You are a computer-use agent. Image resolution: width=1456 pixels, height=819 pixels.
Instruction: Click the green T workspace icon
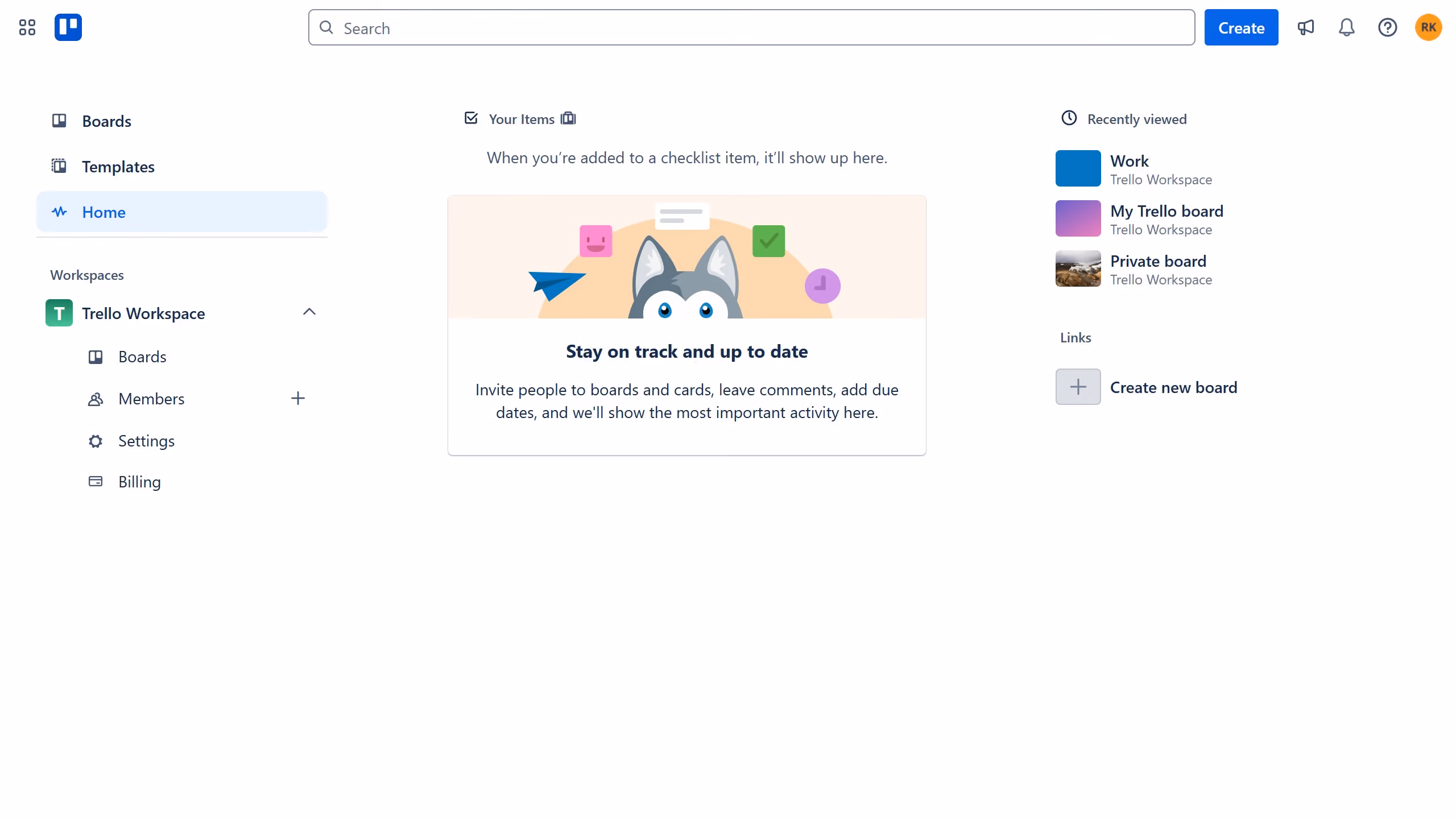pos(59,313)
